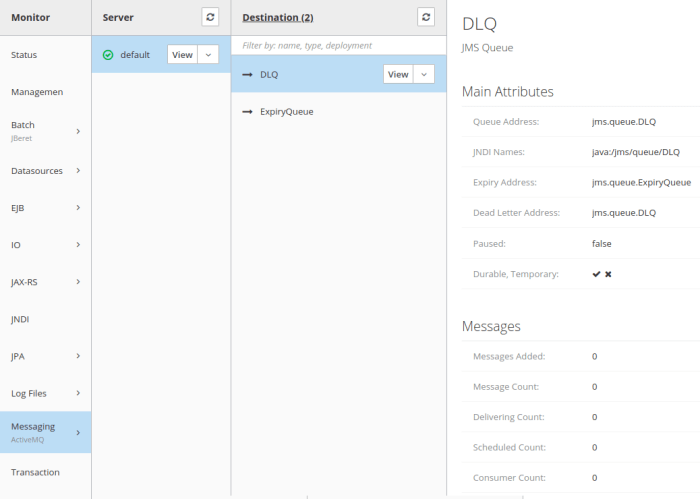Click Expiry Address value jms.queue.ExpiryQueue
The height and width of the screenshot is (499, 700).
coord(642,183)
